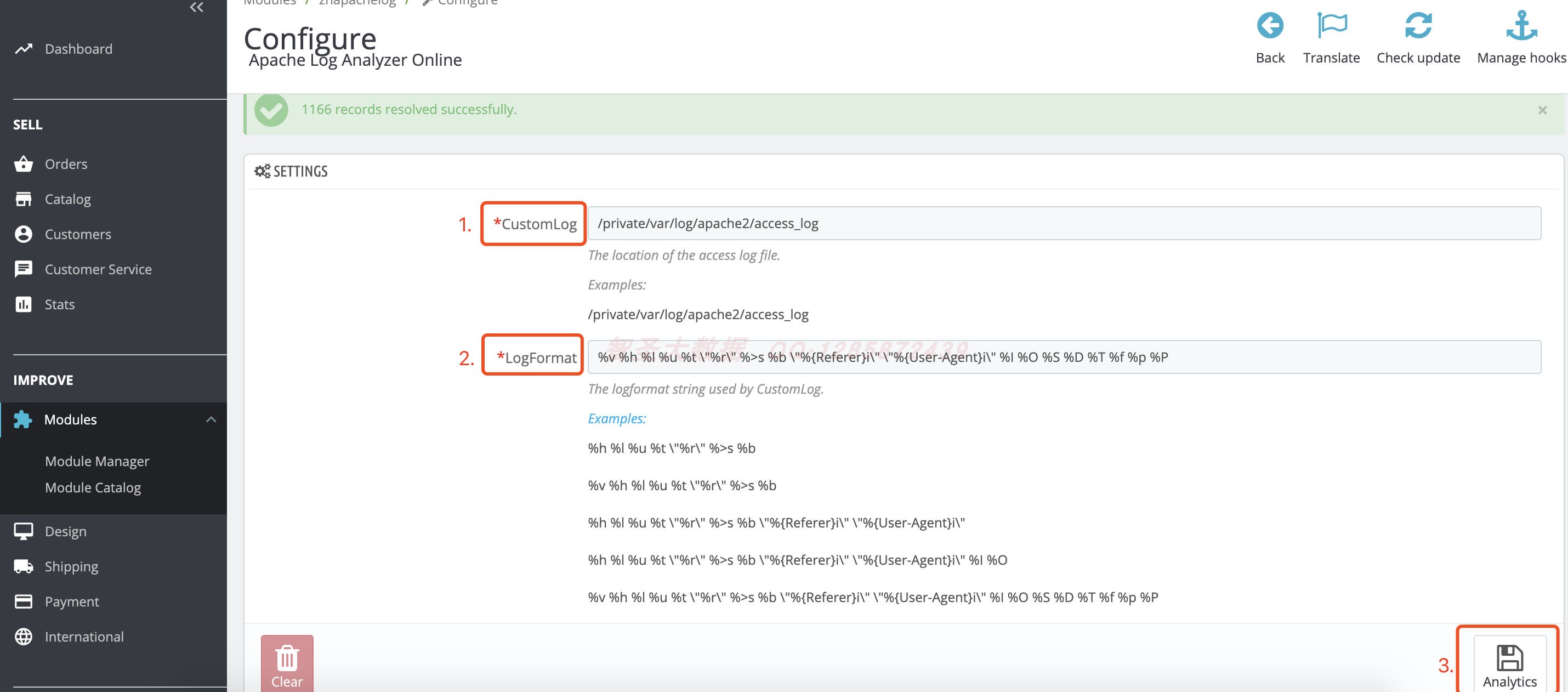
Task: Click 'The logformat string used by CustomLog.' hint
Action: click(706, 389)
